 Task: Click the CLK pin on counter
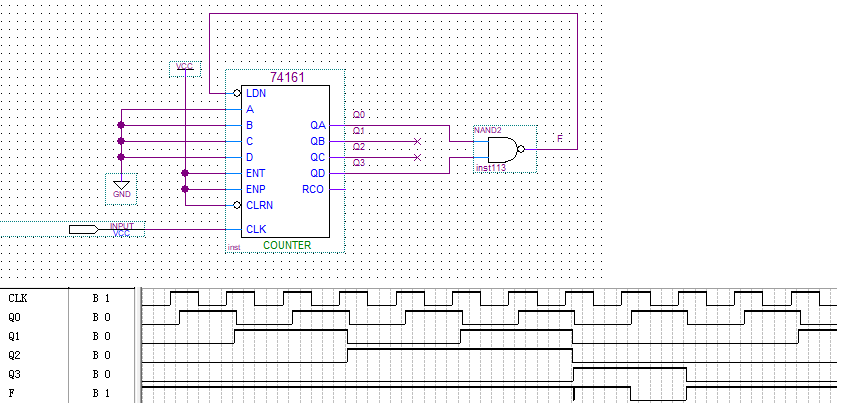click(256, 230)
